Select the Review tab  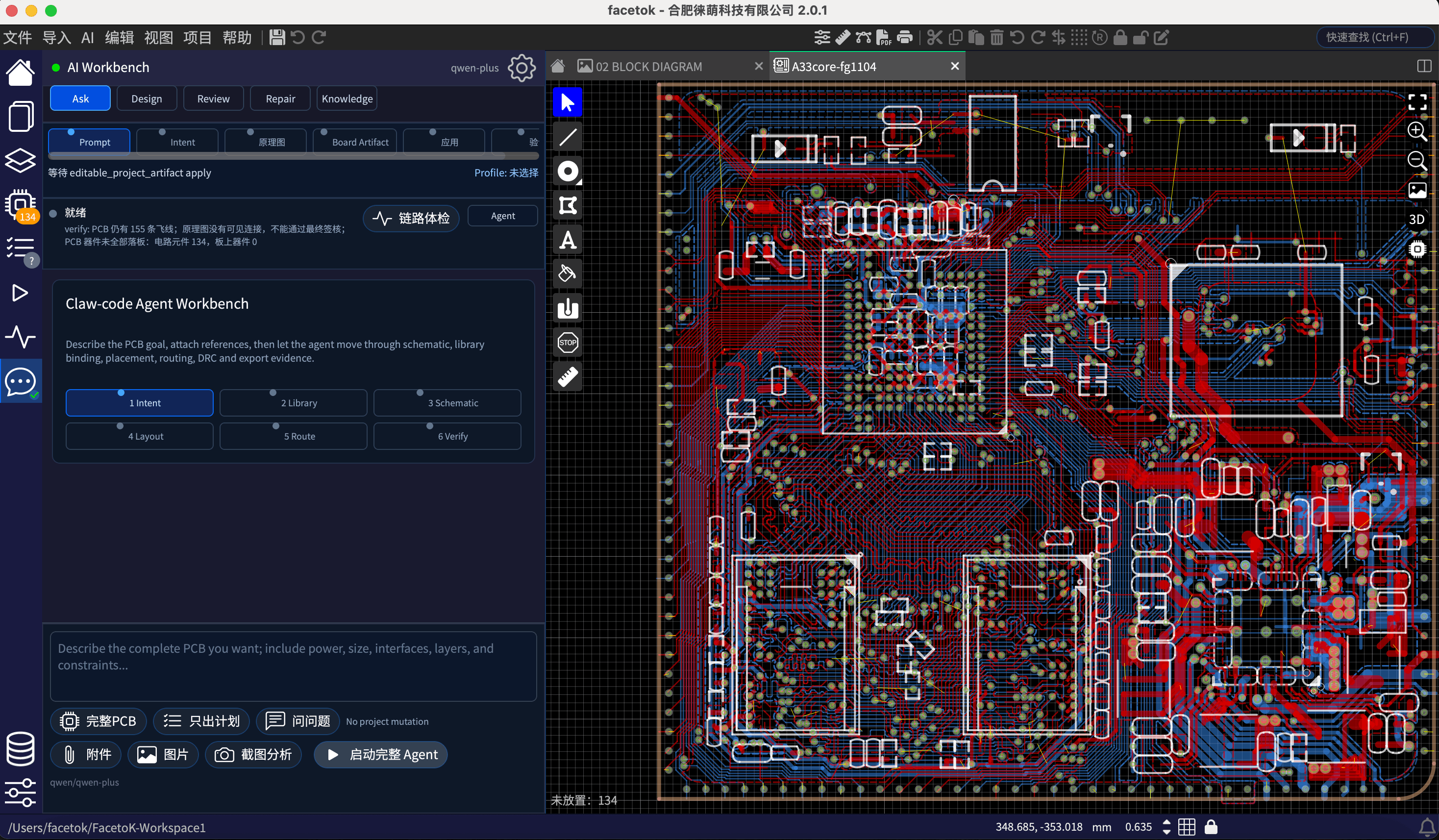click(x=214, y=99)
